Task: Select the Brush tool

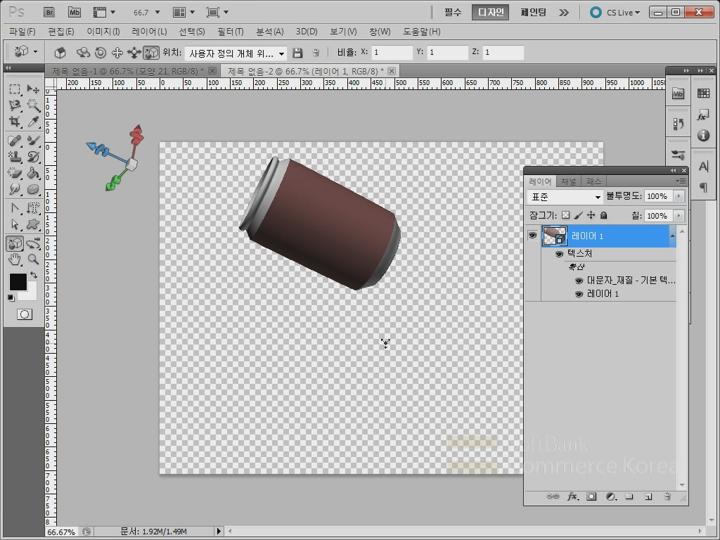Action: coord(33,140)
